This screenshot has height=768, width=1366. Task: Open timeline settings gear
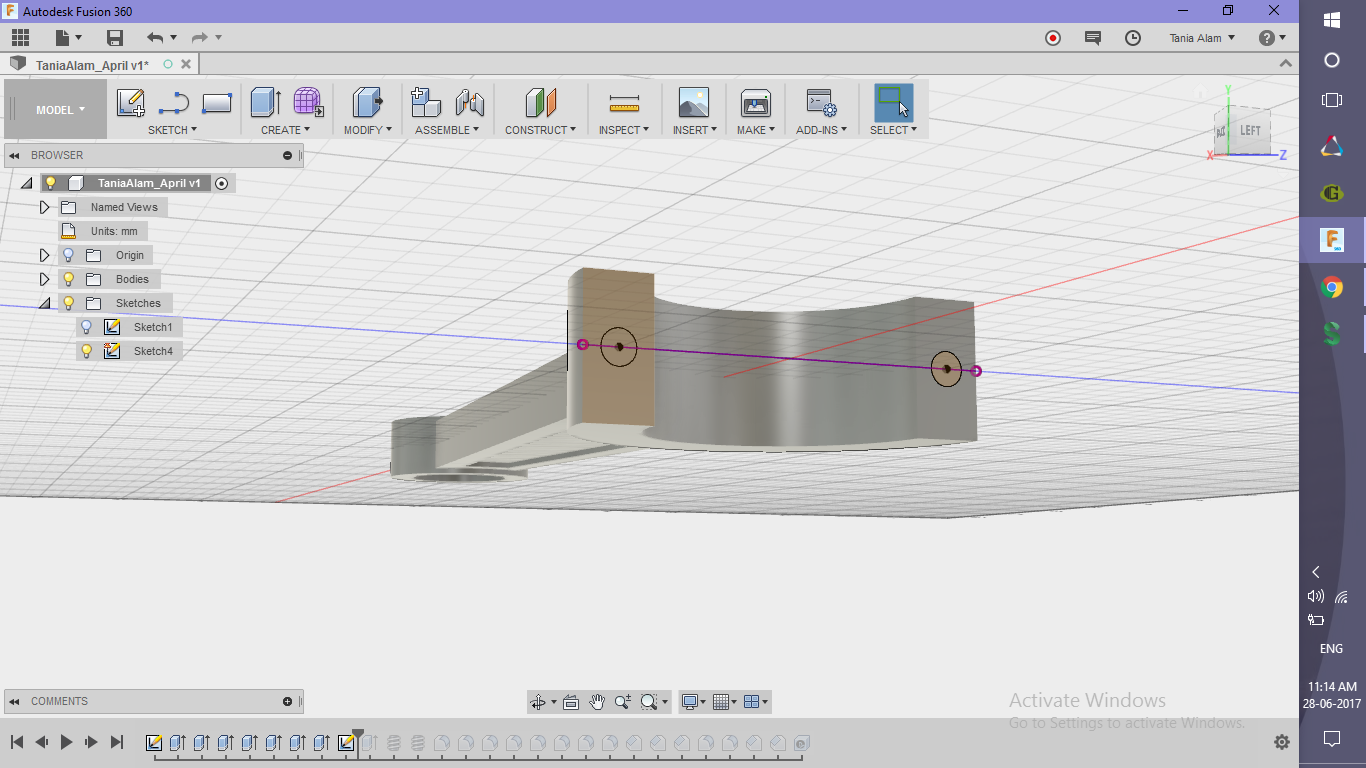(1282, 742)
